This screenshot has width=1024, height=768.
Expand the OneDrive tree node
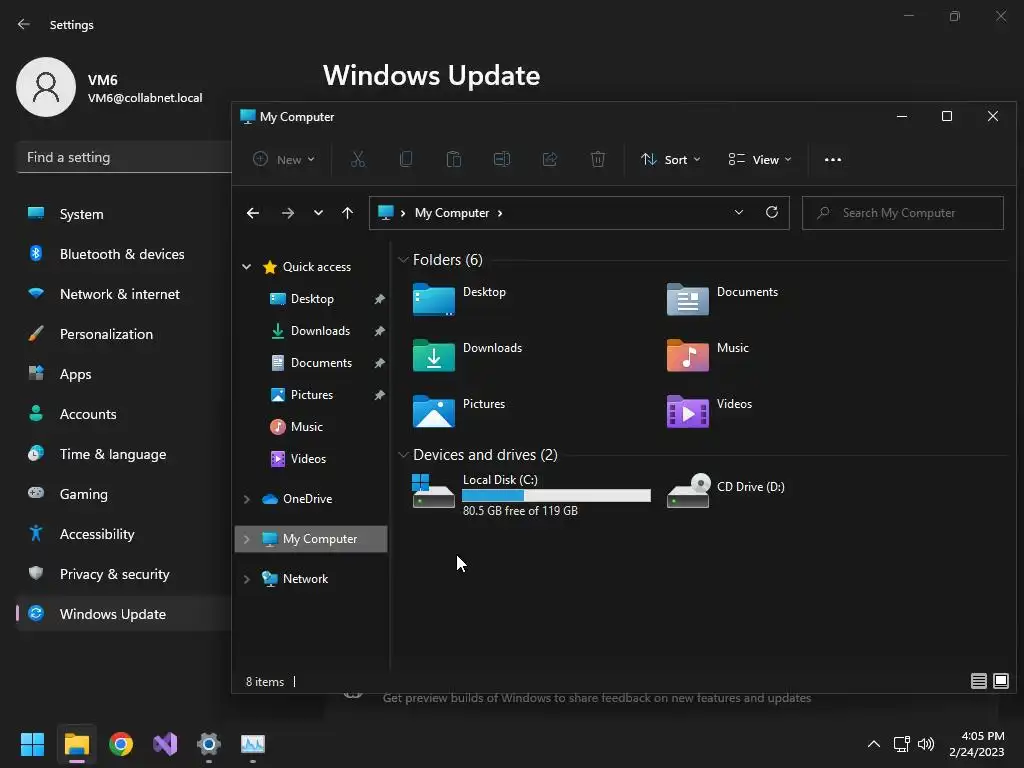pos(246,499)
